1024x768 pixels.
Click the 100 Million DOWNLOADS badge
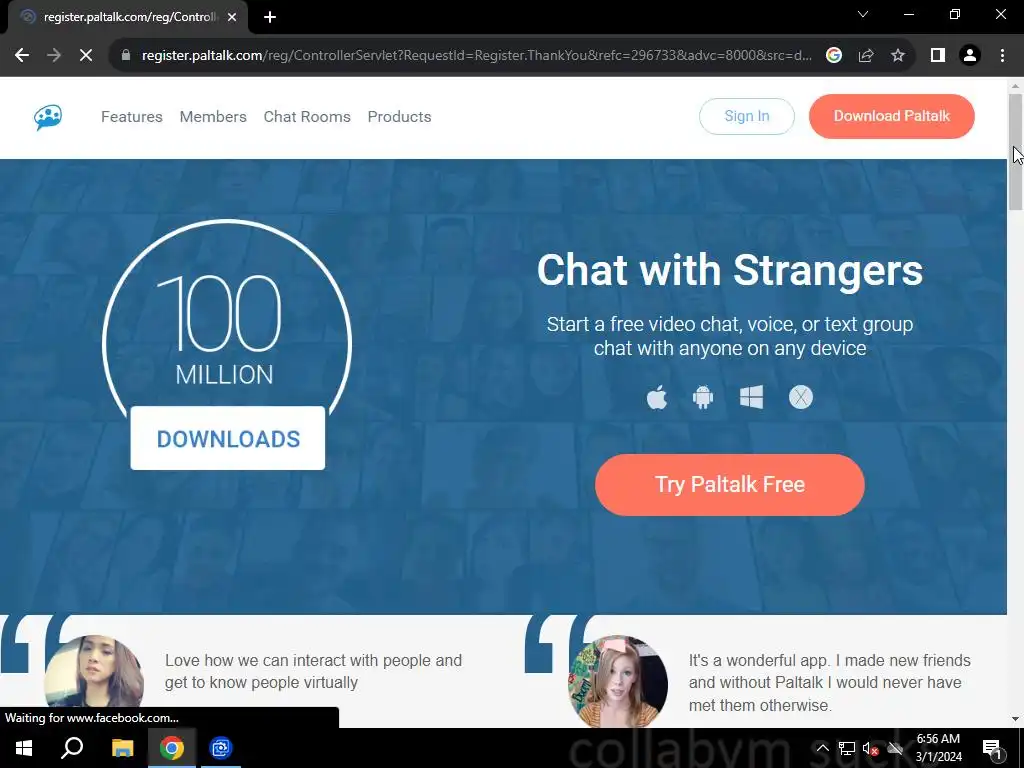(x=227, y=345)
